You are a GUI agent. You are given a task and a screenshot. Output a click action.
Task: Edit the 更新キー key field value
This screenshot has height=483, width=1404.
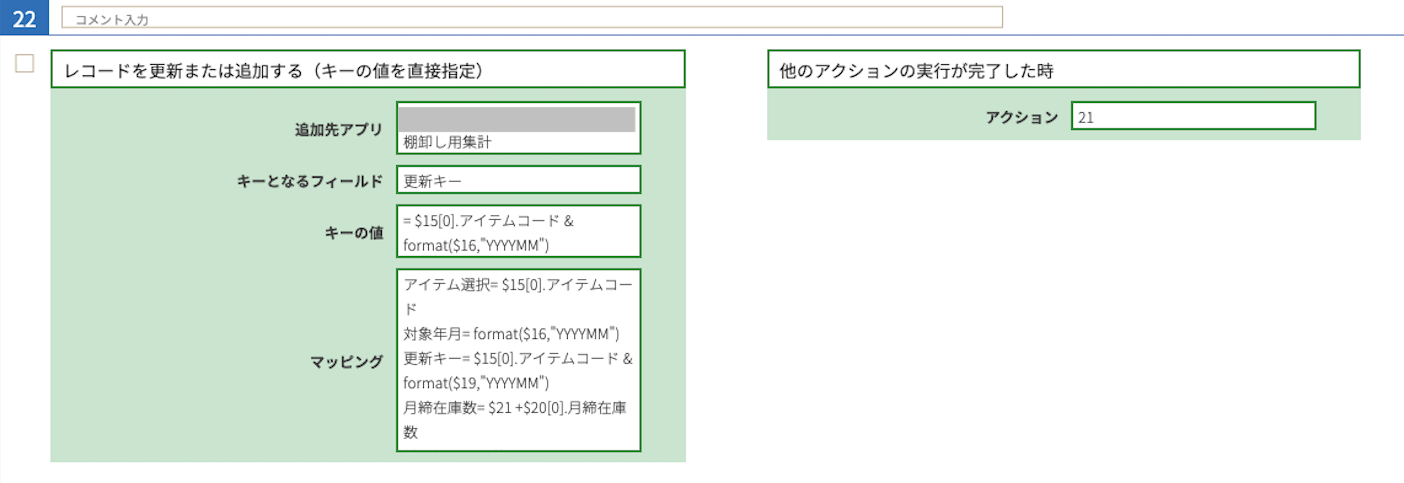tap(518, 180)
